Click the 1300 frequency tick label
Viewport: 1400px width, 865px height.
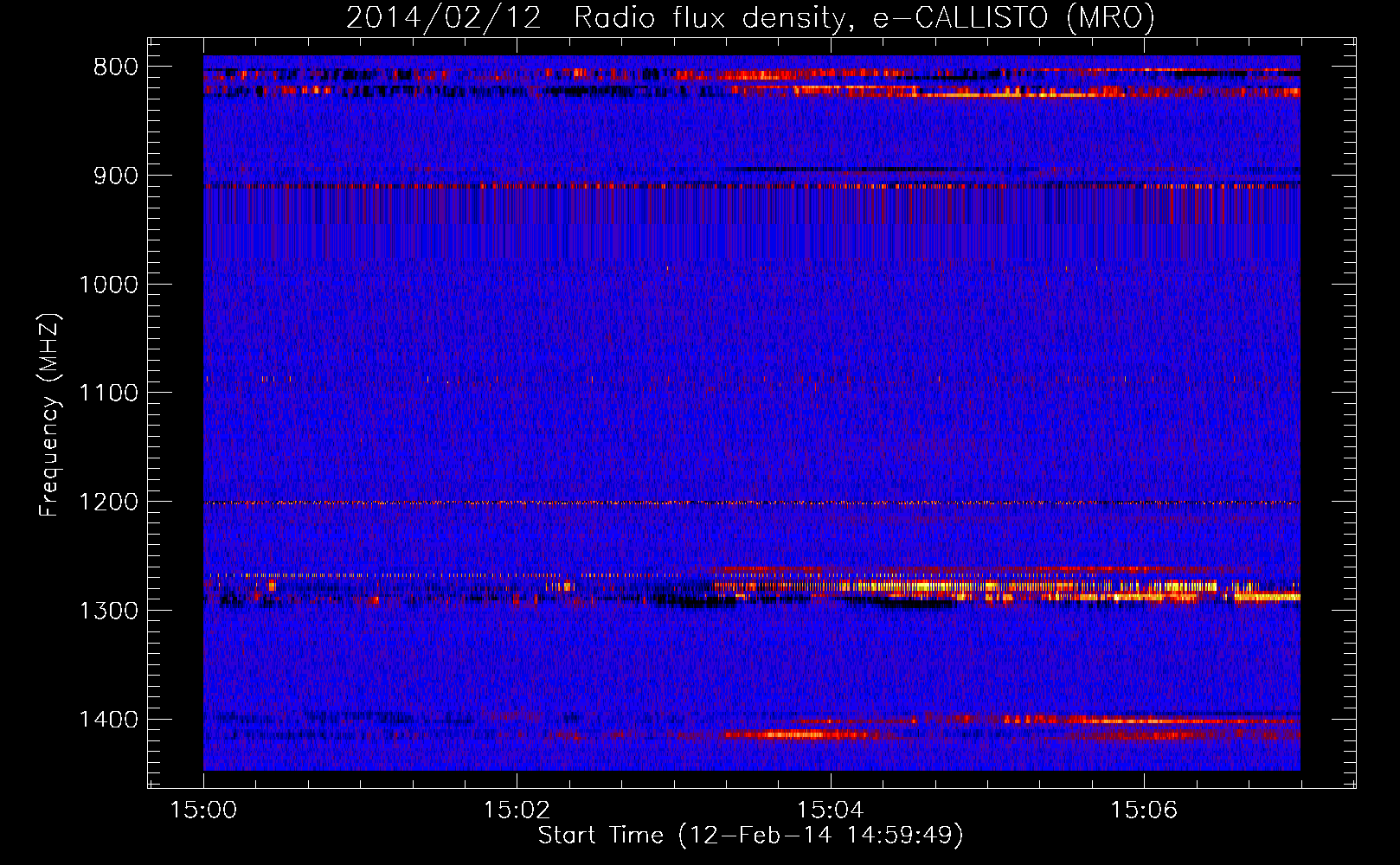coord(109,611)
